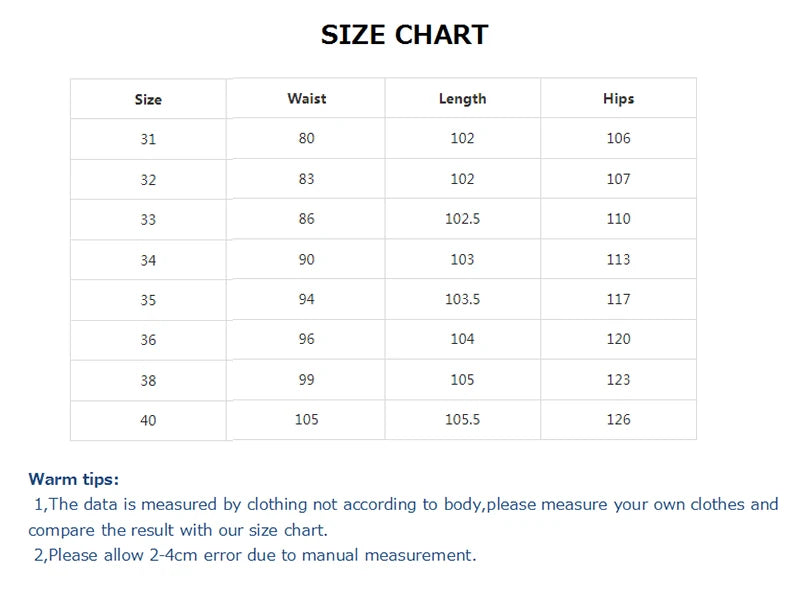Image resolution: width=800 pixels, height=596 pixels.
Task: Select waist value 99 cell
Action: click(x=306, y=380)
